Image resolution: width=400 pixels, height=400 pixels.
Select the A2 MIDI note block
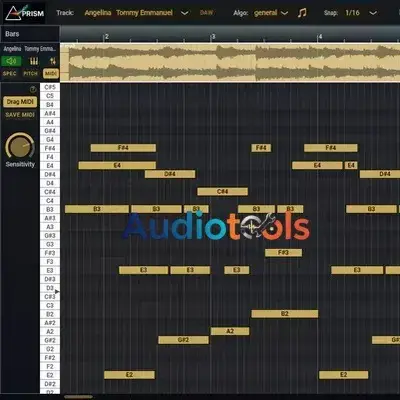pyautogui.click(x=230, y=331)
